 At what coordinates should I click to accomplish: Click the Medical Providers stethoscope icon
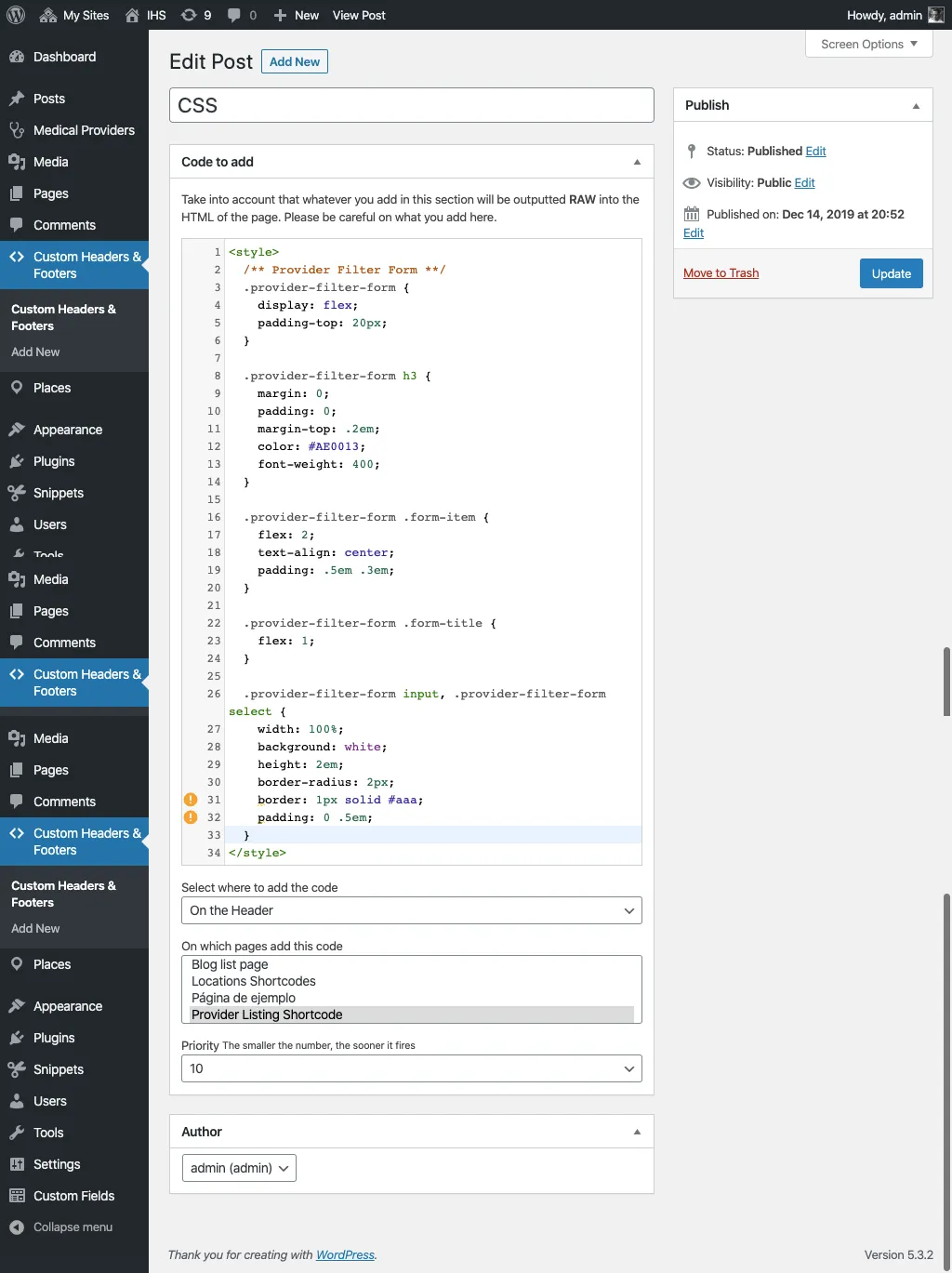pos(17,130)
